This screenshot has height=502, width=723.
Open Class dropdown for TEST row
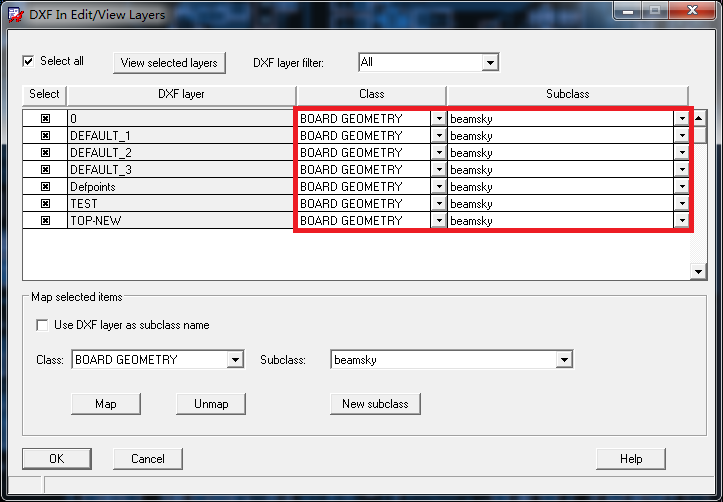tap(439, 203)
